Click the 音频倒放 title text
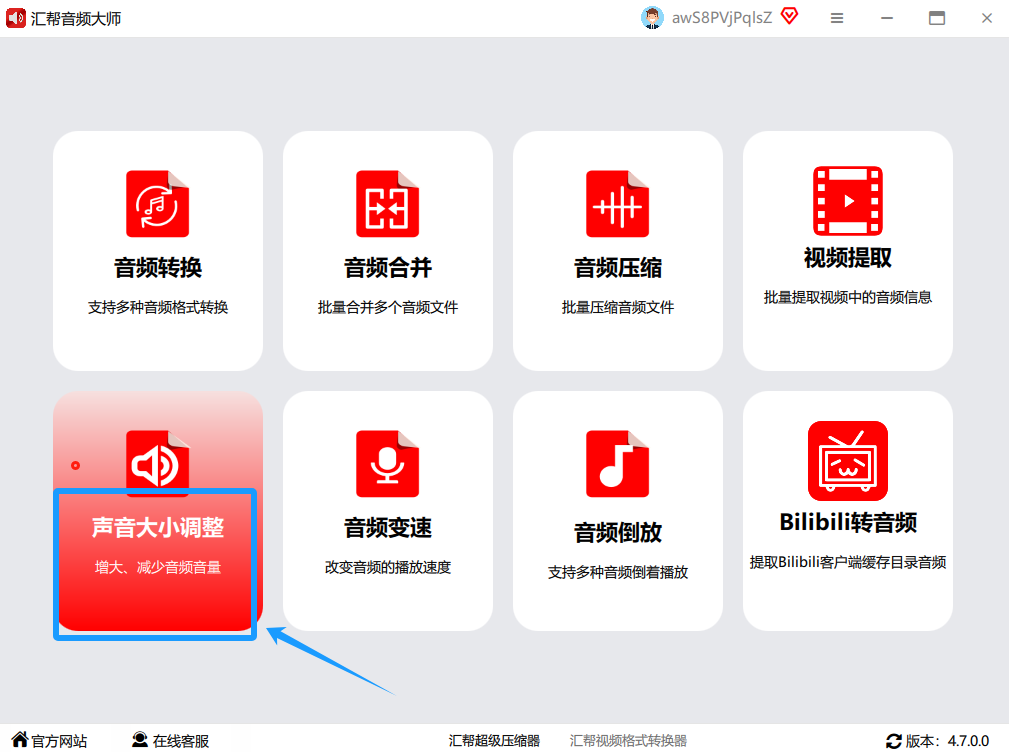The width and height of the screenshot is (1009, 752). pos(618,533)
